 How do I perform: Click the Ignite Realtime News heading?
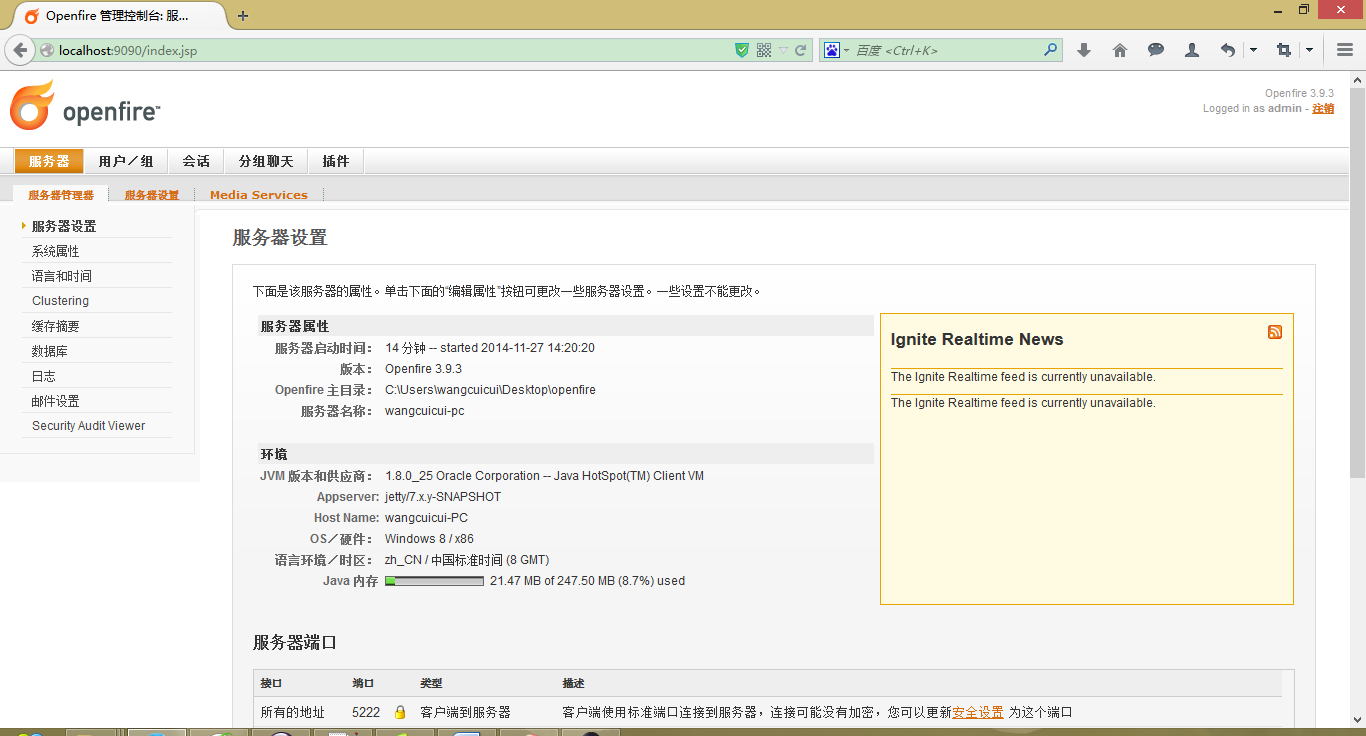click(977, 340)
